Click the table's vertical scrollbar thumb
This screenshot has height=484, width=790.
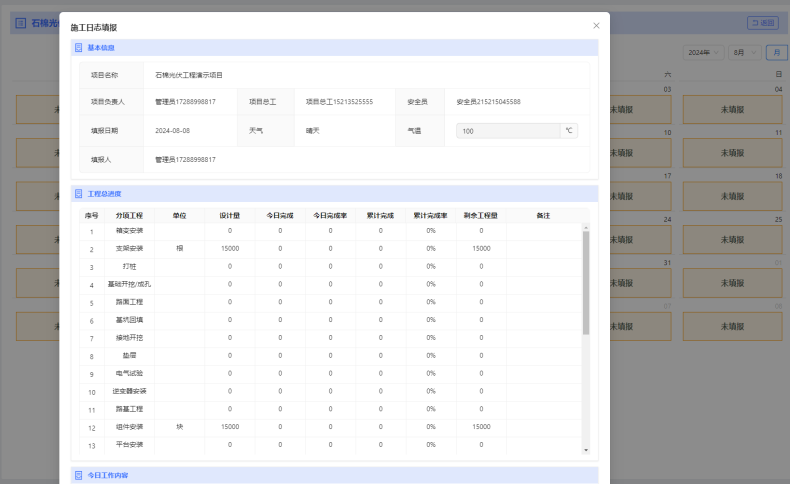point(585,283)
